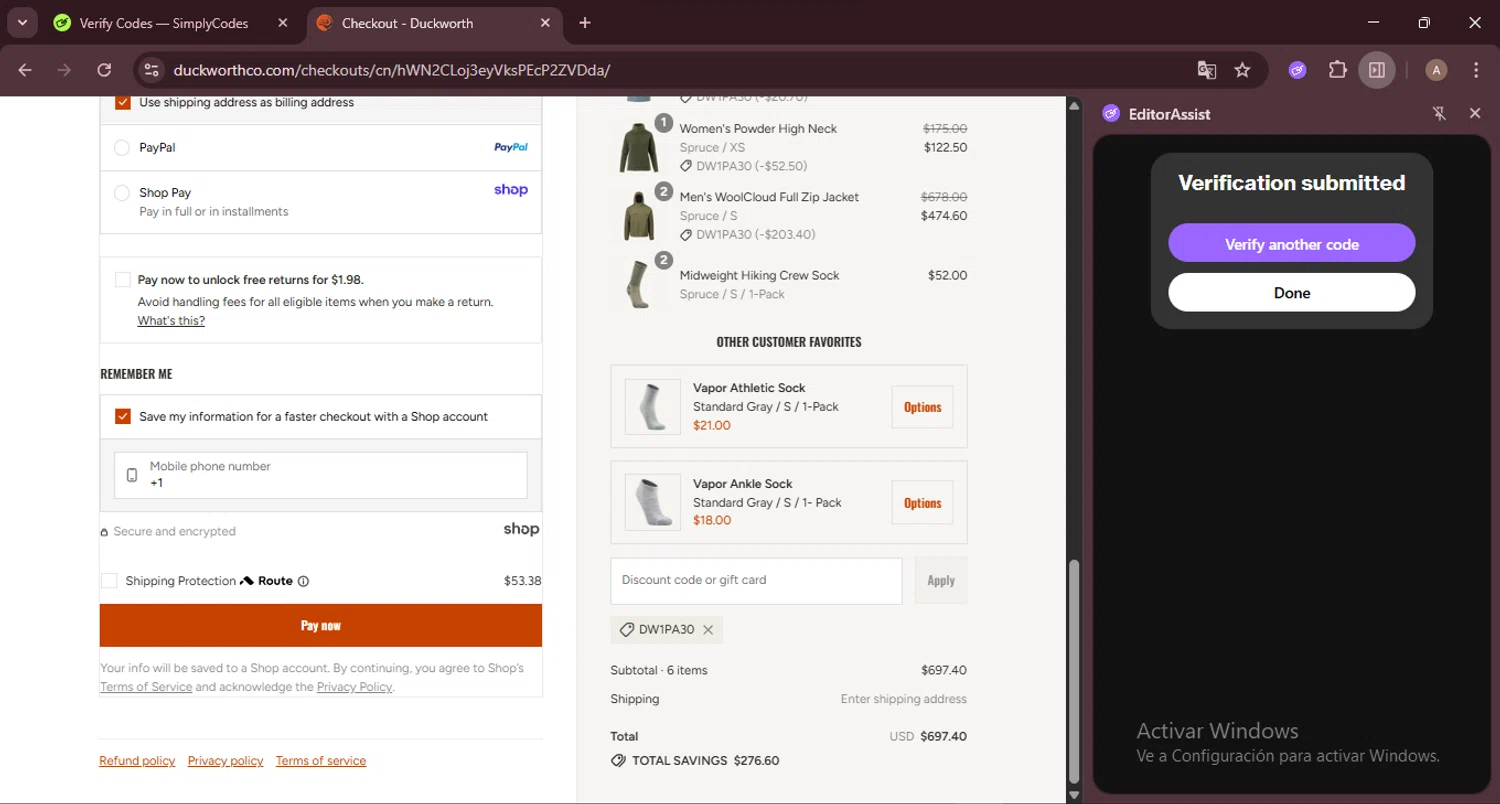Open Options for Vapor Ankle Sock

[x=922, y=503]
